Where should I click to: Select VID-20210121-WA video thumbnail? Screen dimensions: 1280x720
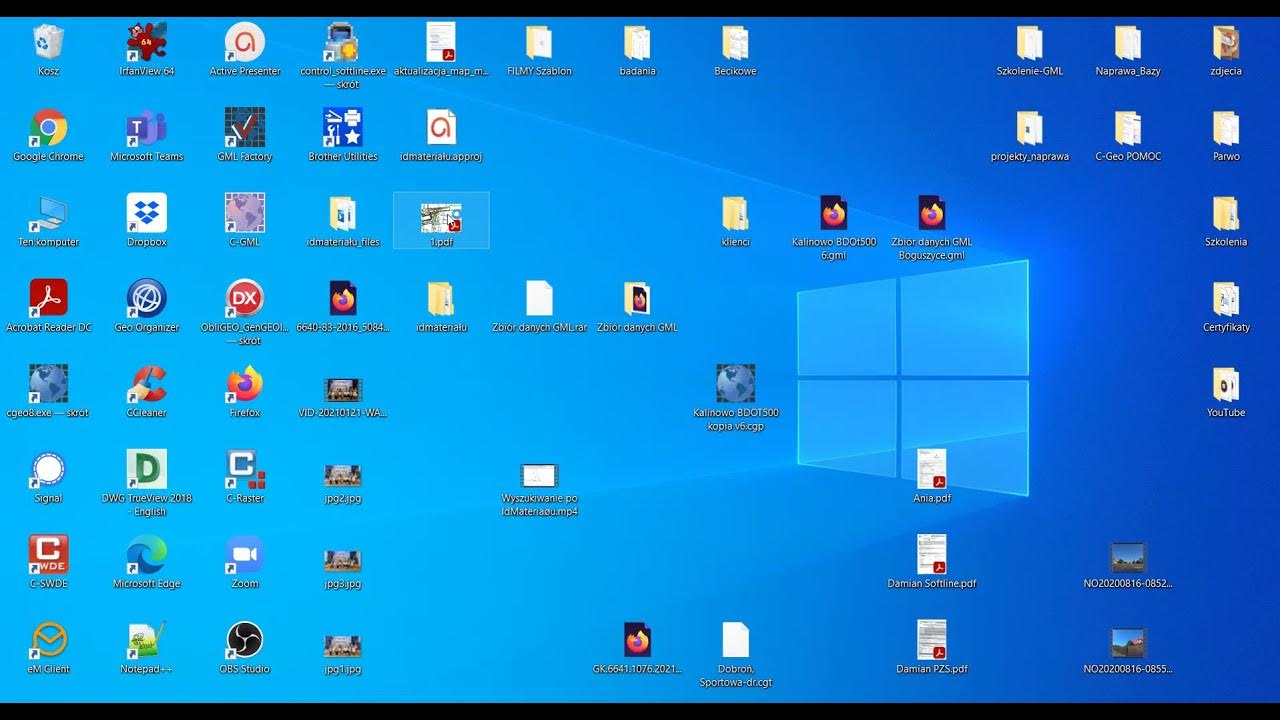343,390
